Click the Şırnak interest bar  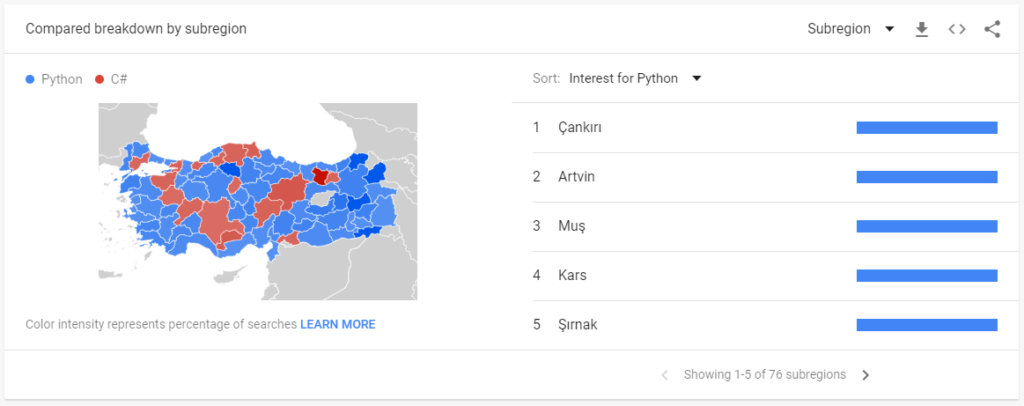[x=927, y=325]
